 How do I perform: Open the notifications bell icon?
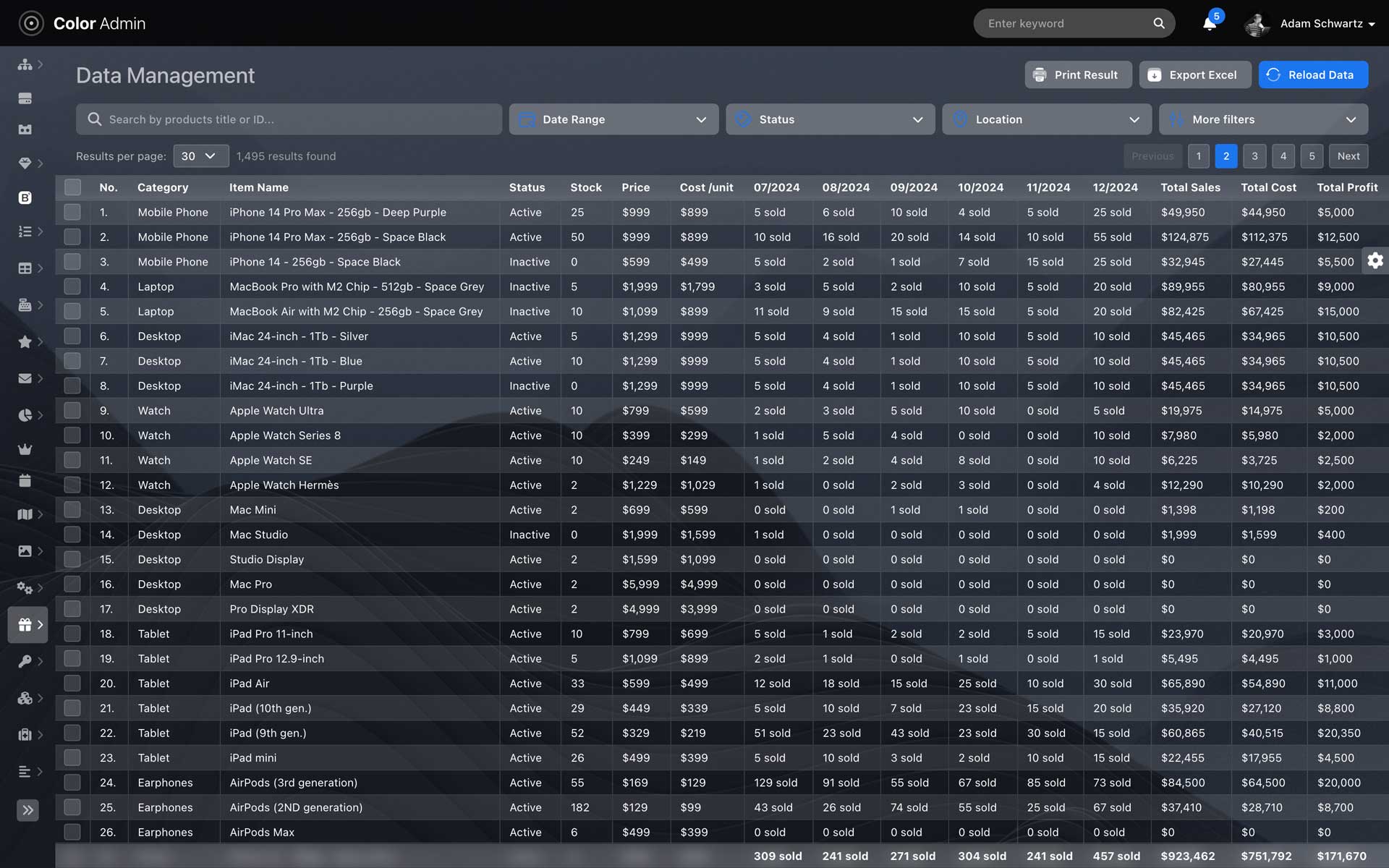1210,23
